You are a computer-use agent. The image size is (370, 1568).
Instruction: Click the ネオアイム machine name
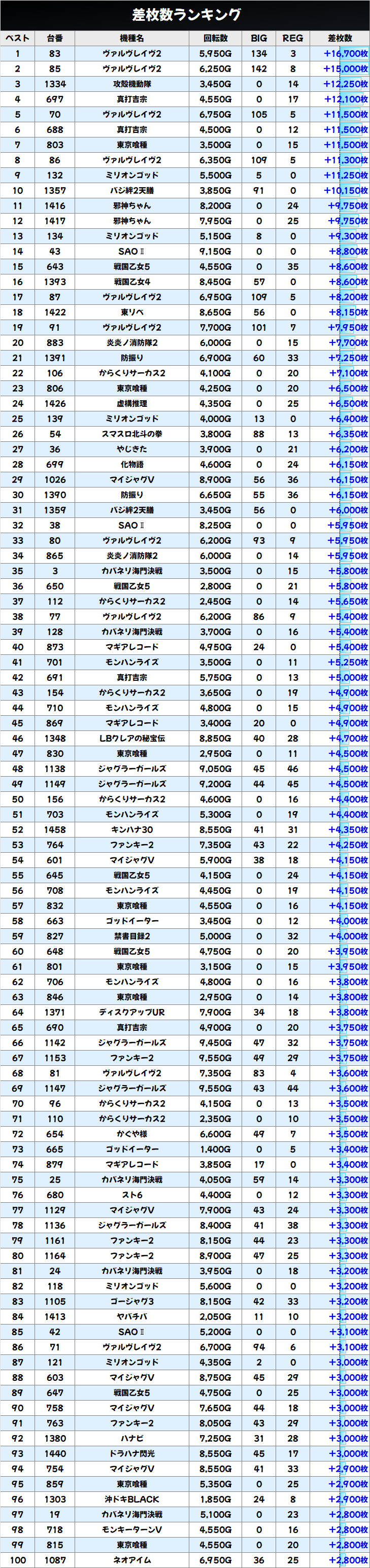point(132,1560)
